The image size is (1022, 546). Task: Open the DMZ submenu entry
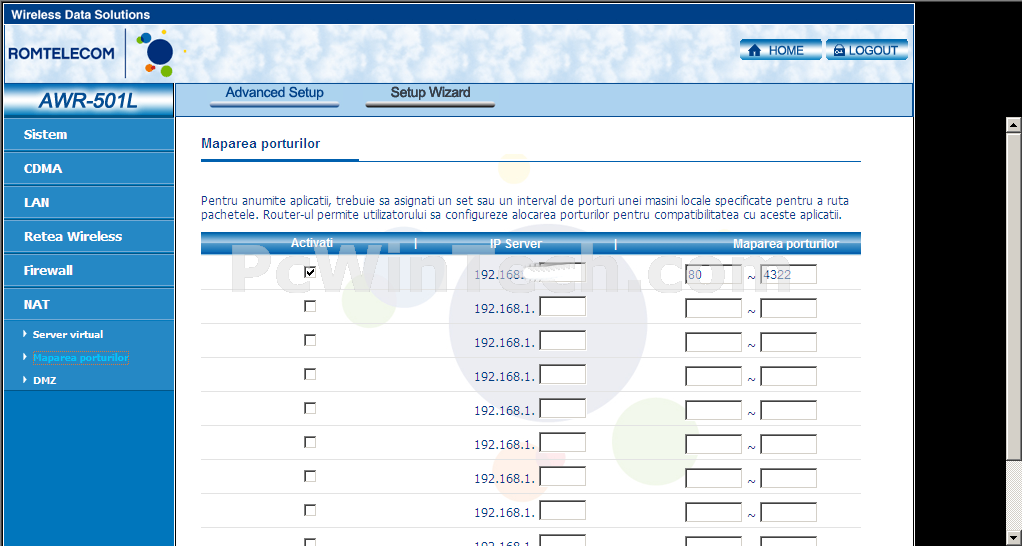tap(45, 380)
